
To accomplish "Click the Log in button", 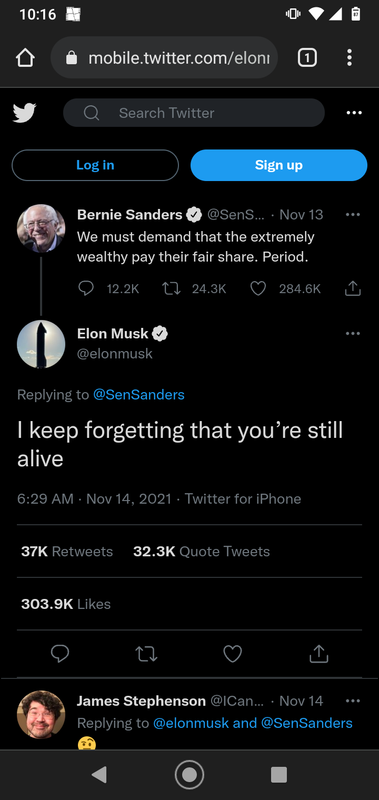I will (x=95, y=165).
